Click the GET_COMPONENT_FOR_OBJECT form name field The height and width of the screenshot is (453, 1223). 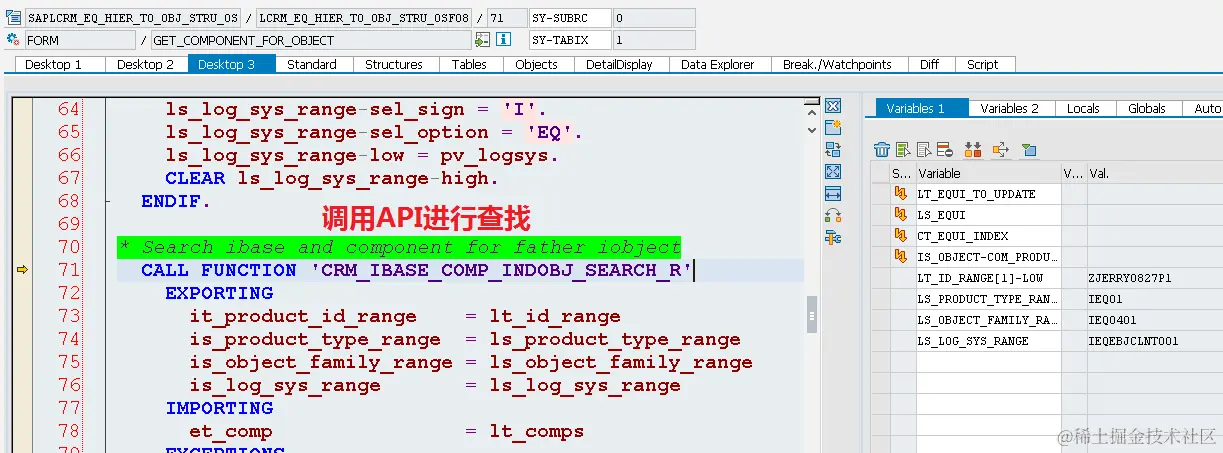pyautogui.click(x=311, y=40)
